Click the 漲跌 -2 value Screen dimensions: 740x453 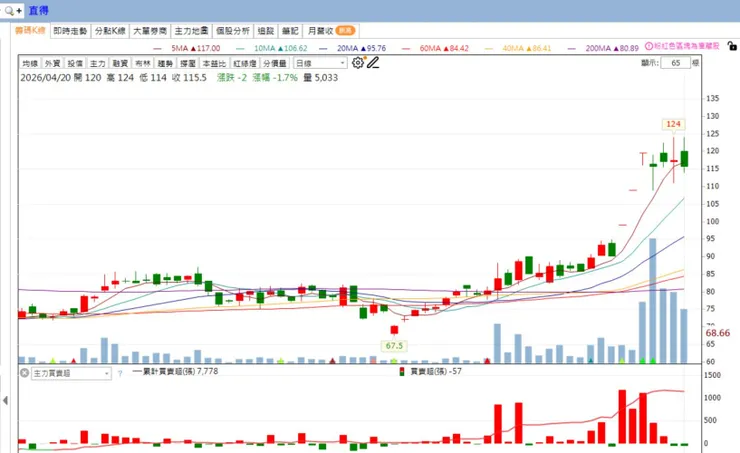point(232,77)
